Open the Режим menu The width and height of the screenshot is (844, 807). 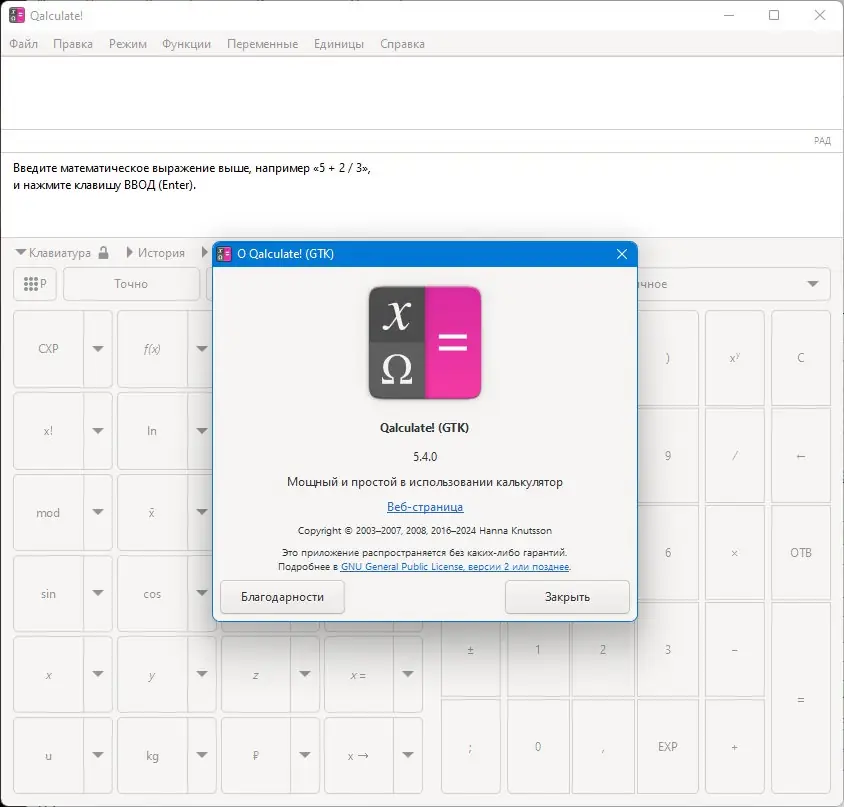tap(128, 44)
